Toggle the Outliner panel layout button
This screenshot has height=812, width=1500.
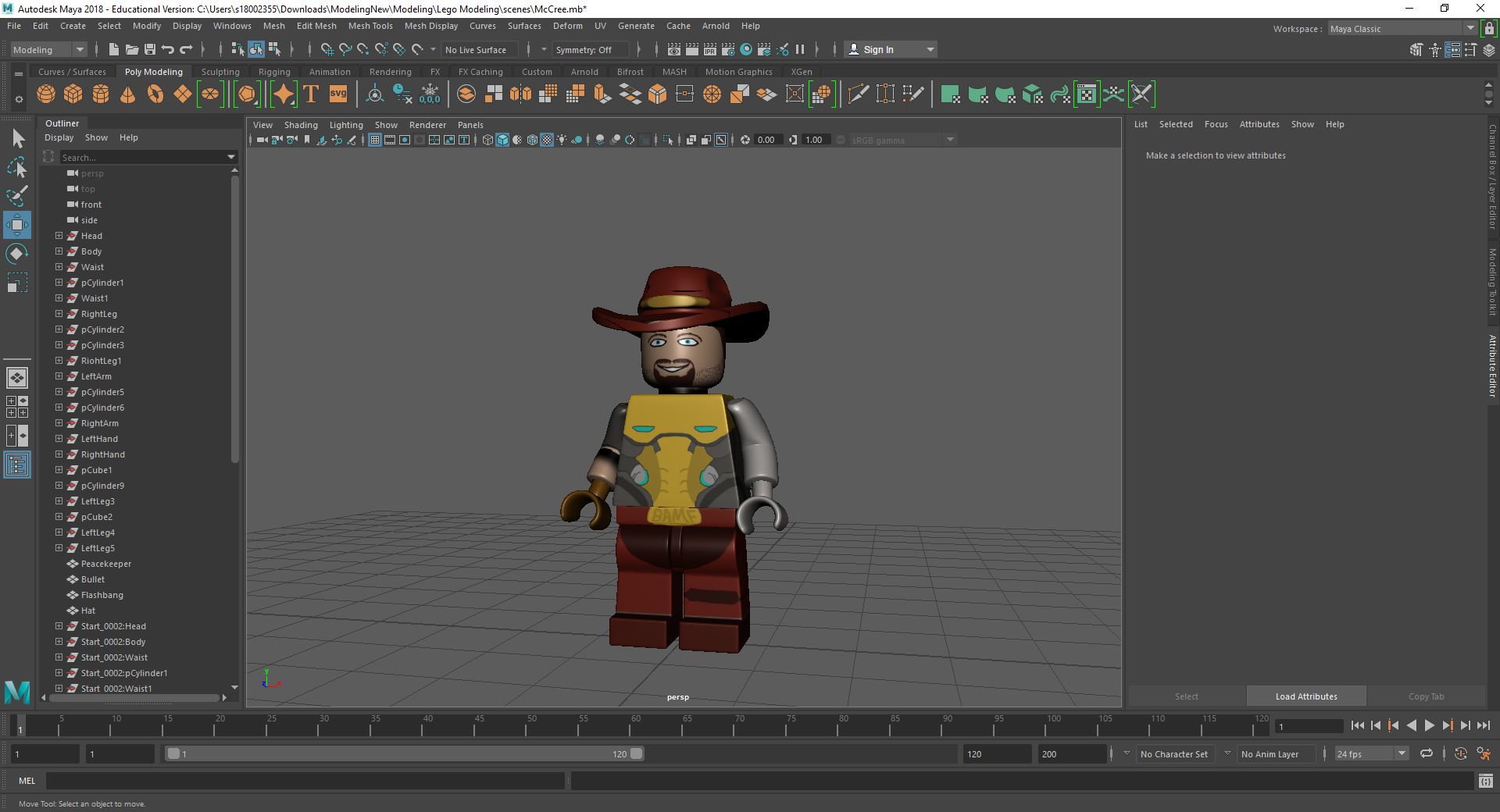coord(17,465)
